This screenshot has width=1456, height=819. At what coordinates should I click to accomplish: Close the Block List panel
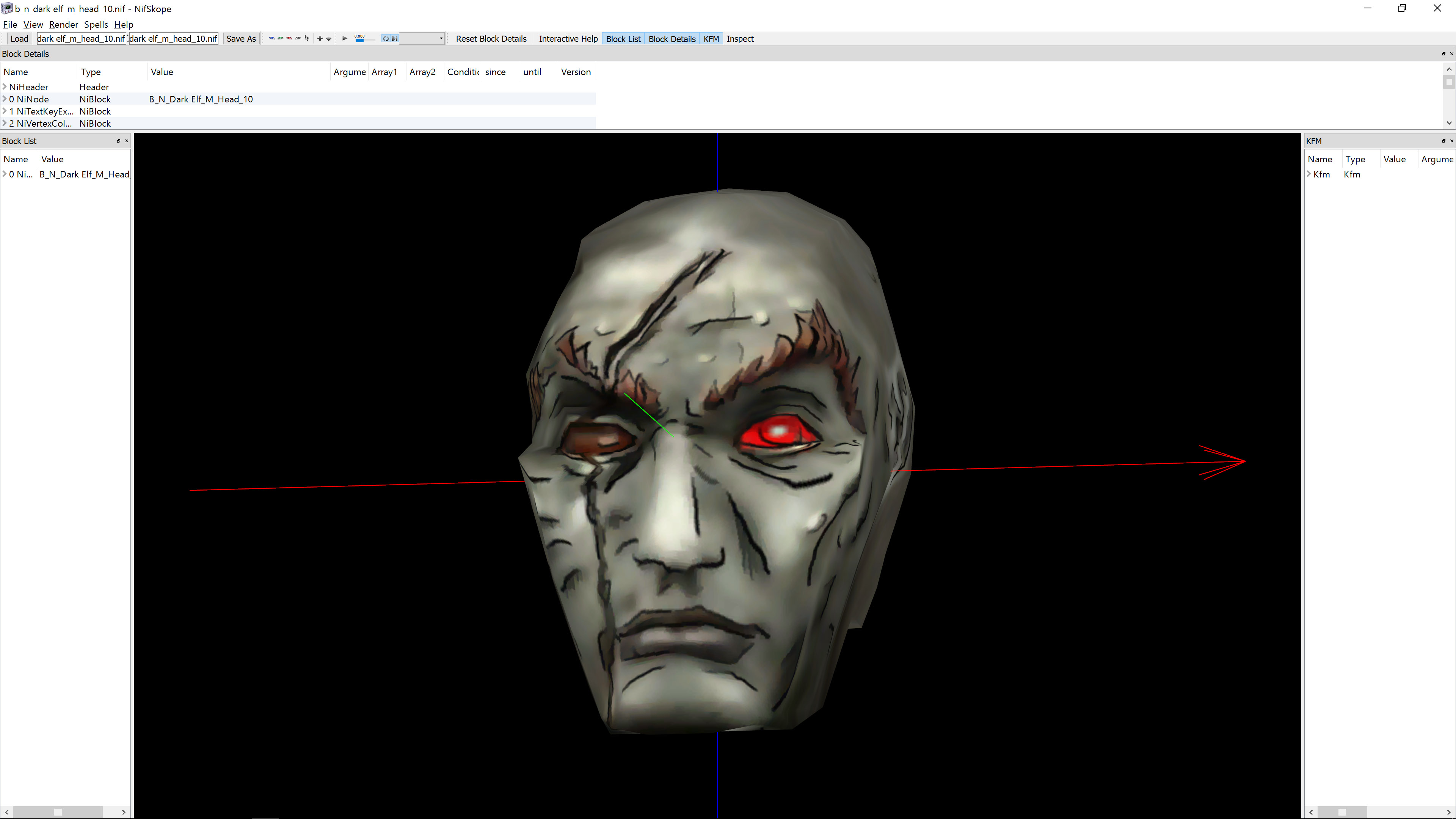[x=127, y=141]
